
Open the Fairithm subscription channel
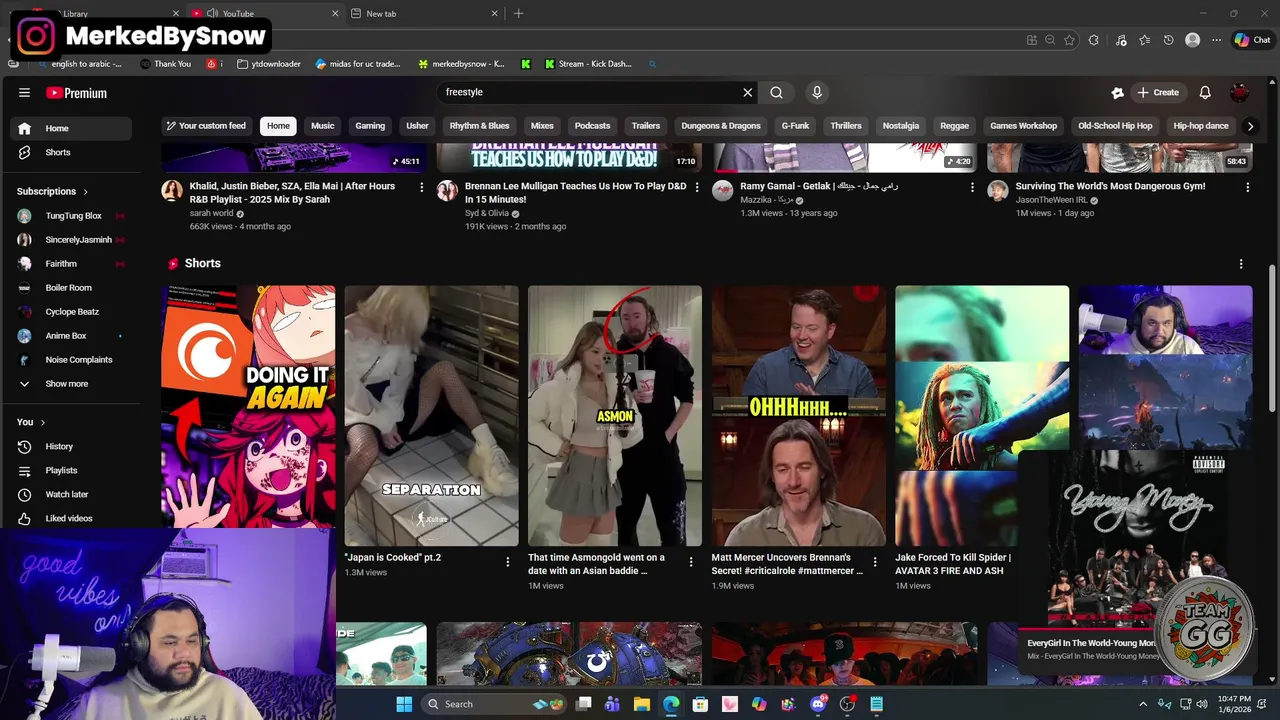(x=71, y=264)
